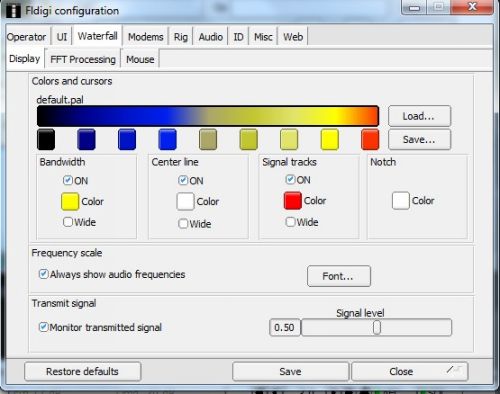500x394 pixels.
Task: Open the Center line color picker
Action: (185, 201)
